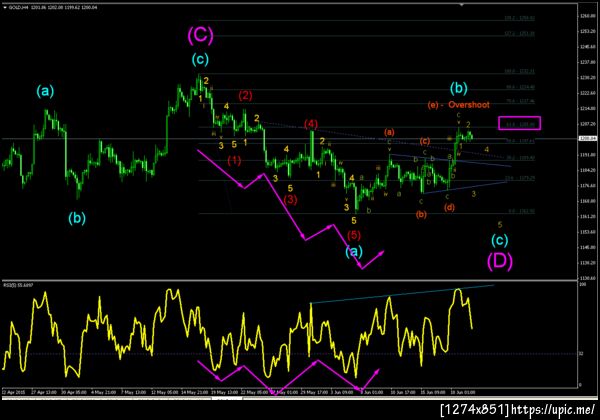
Task: Select the large magenta (D) wave label
Action: [499, 261]
